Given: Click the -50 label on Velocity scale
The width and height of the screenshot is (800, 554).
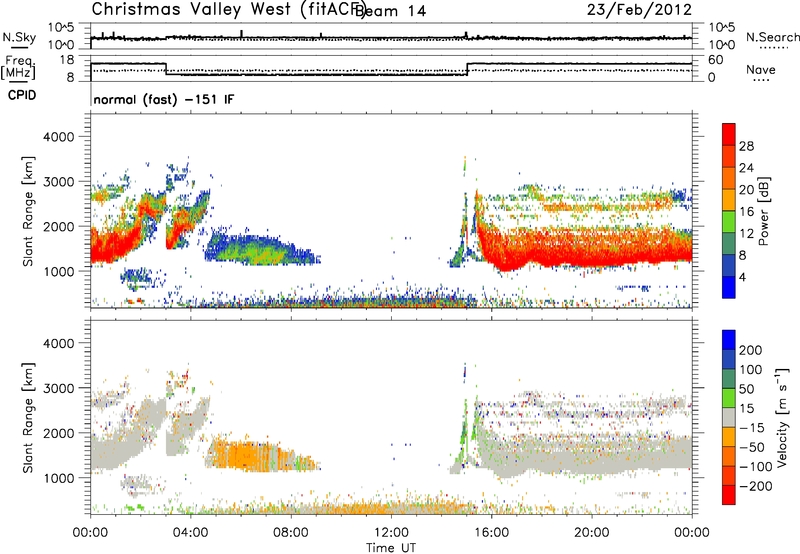Looking at the screenshot, I should pyautogui.click(x=751, y=447).
